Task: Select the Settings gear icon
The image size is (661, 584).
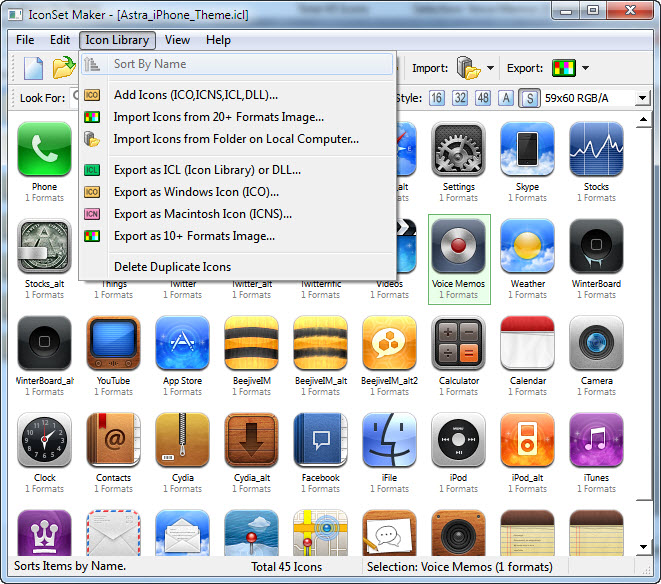Action: tap(458, 148)
